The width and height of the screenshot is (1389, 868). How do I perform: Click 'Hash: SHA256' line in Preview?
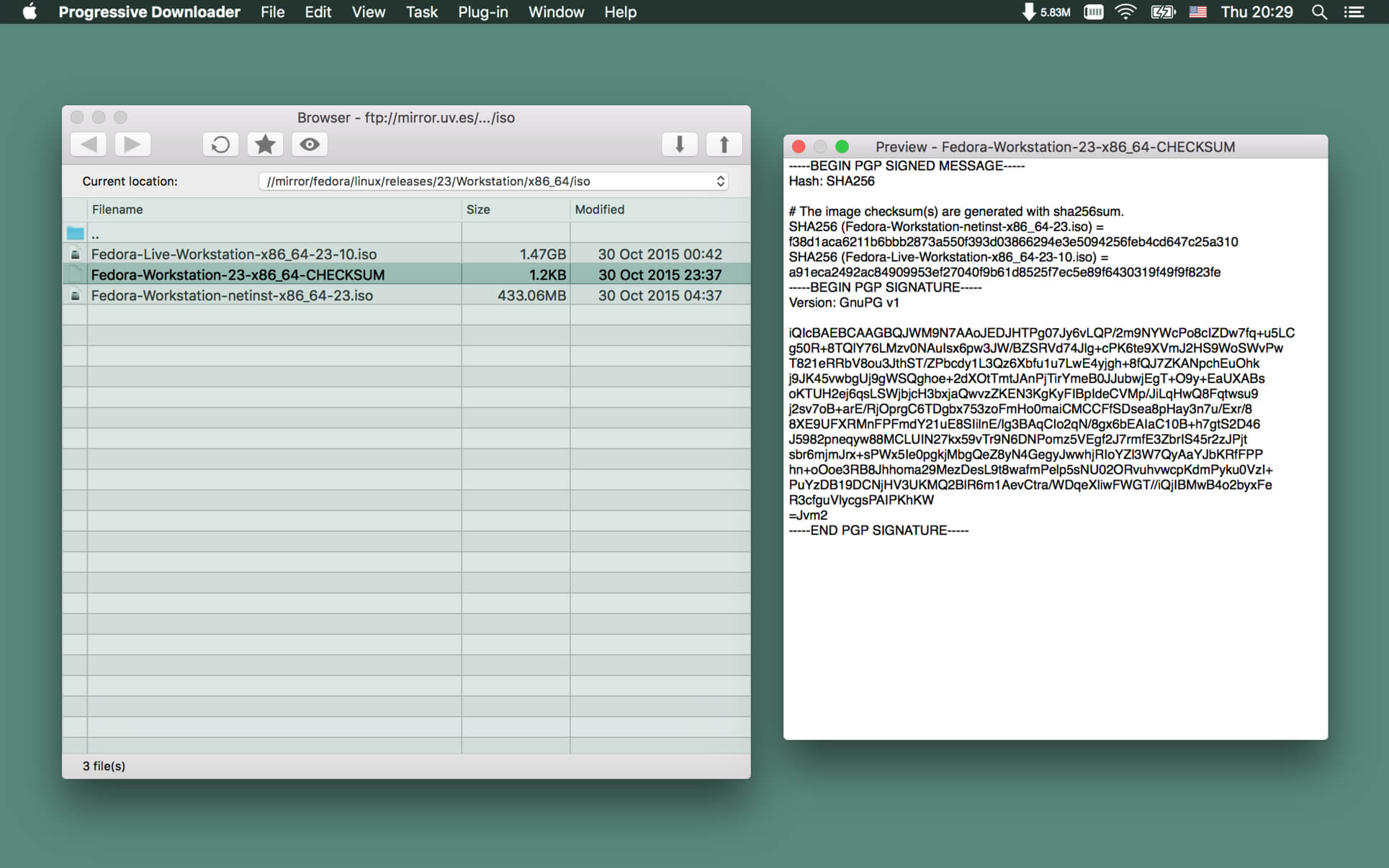pos(832,181)
